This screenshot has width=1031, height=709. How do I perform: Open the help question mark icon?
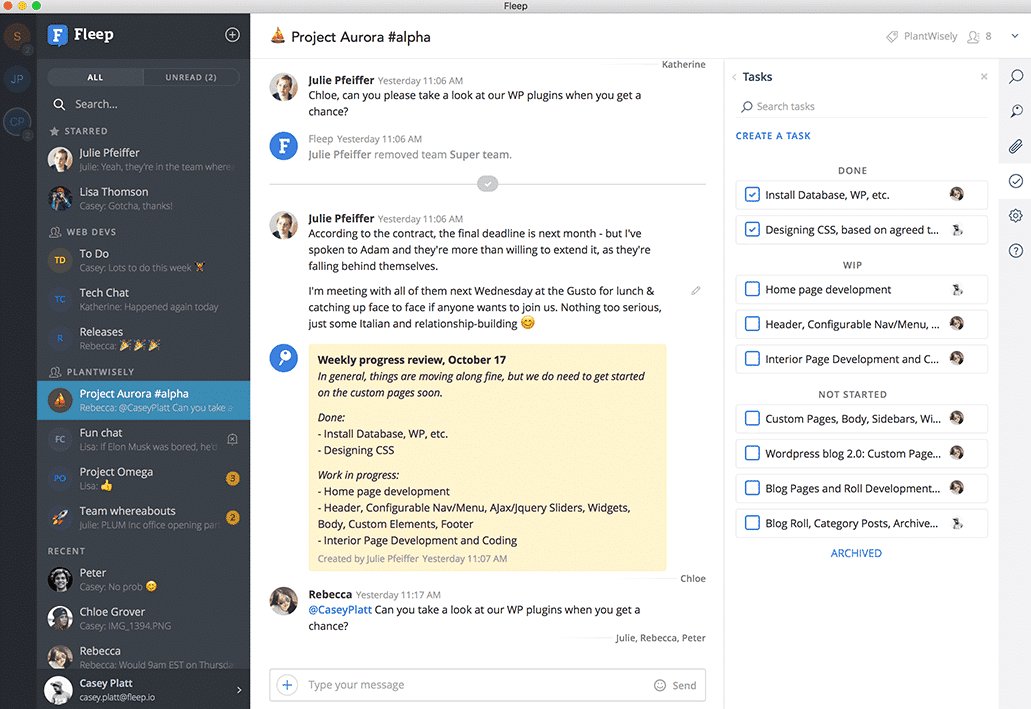[x=1016, y=250]
